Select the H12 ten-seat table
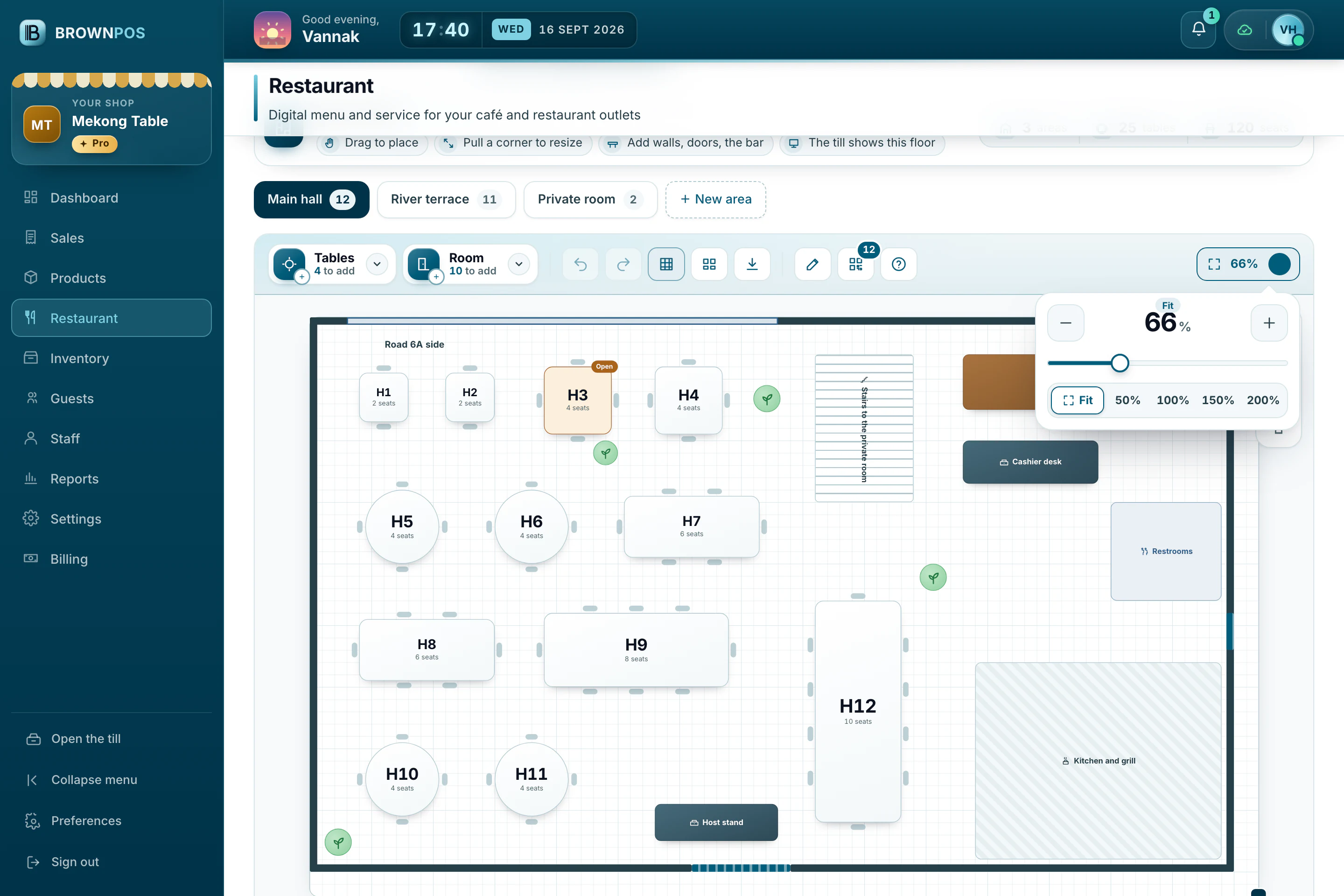 tap(858, 711)
